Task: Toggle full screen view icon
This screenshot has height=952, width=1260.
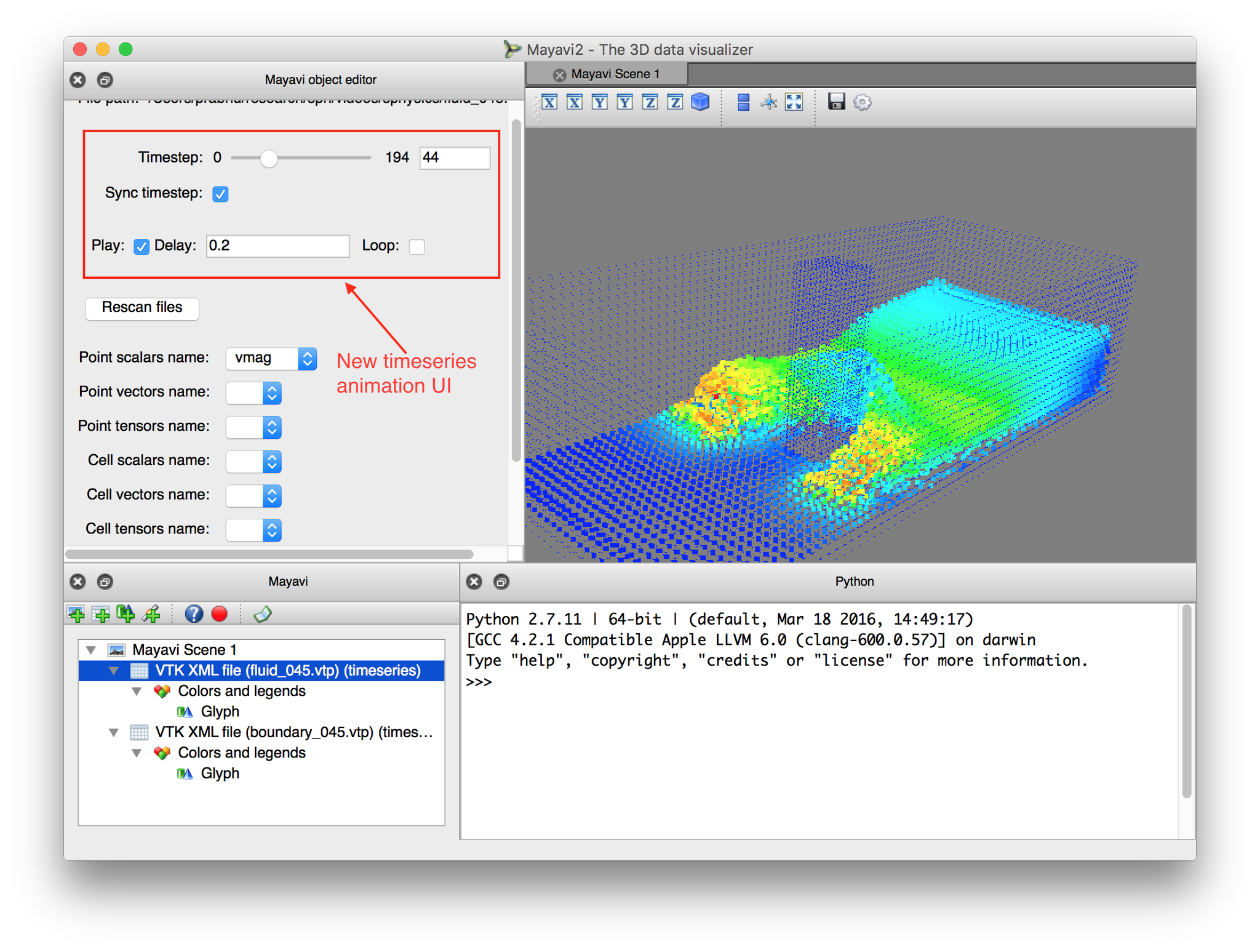Action: coord(794,102)
